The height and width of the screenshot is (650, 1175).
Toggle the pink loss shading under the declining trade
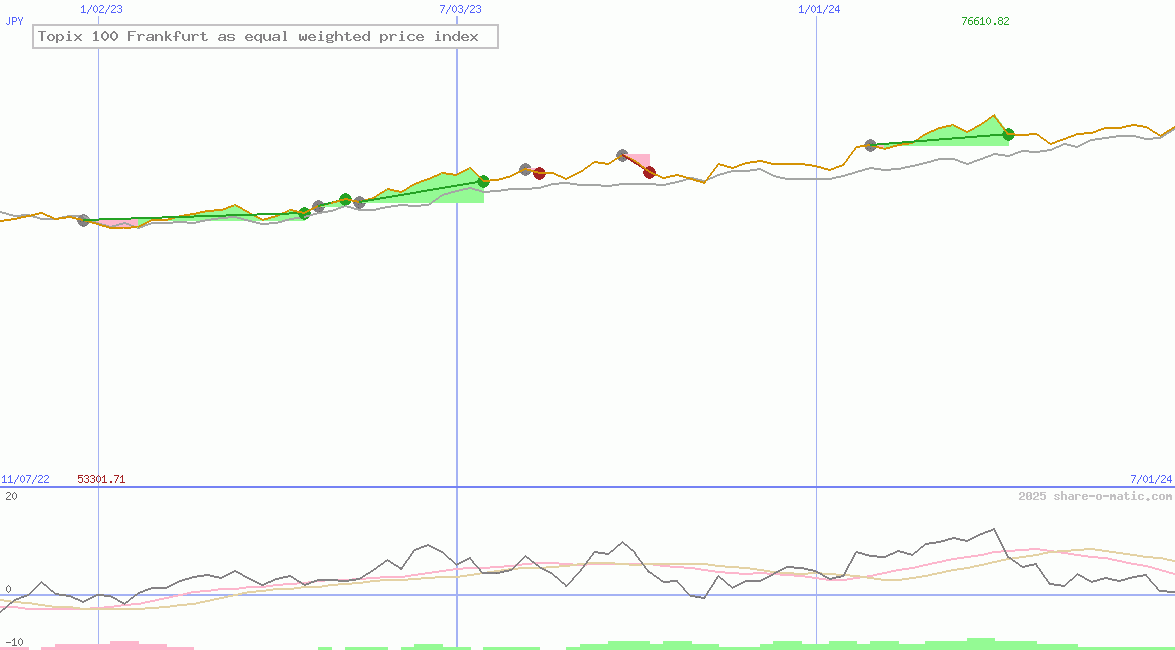click(637, 162)
